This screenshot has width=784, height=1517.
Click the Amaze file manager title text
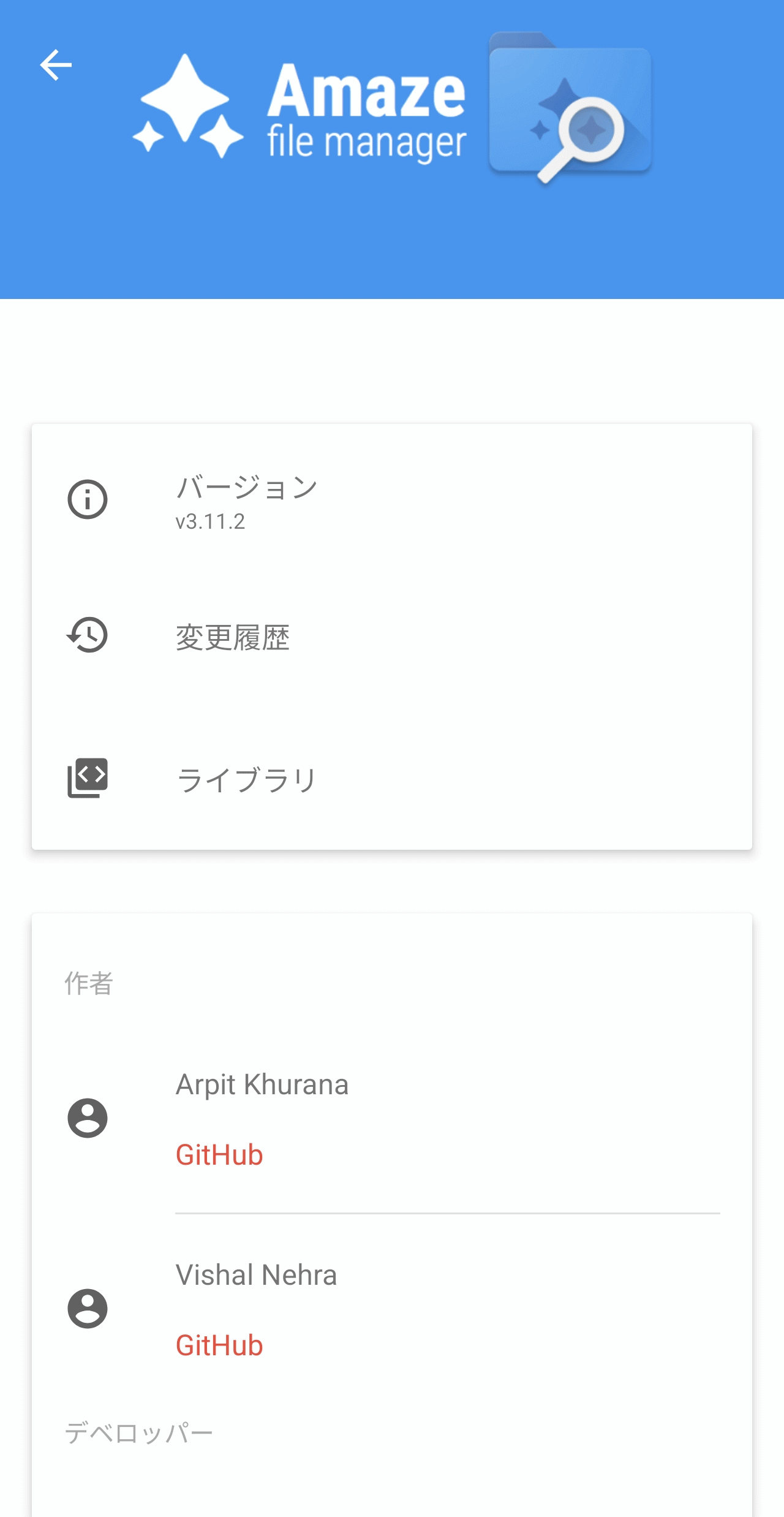point(366,113)
